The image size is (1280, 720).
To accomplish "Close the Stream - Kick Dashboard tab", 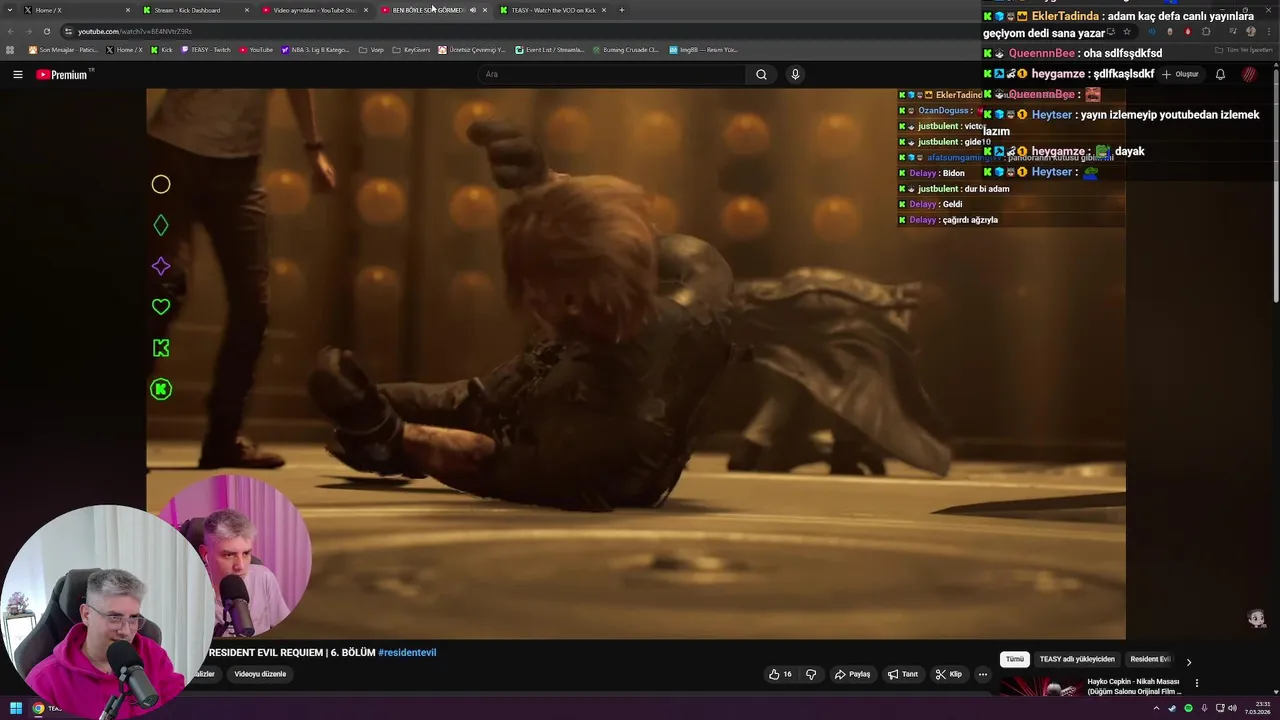I will 246,10.
